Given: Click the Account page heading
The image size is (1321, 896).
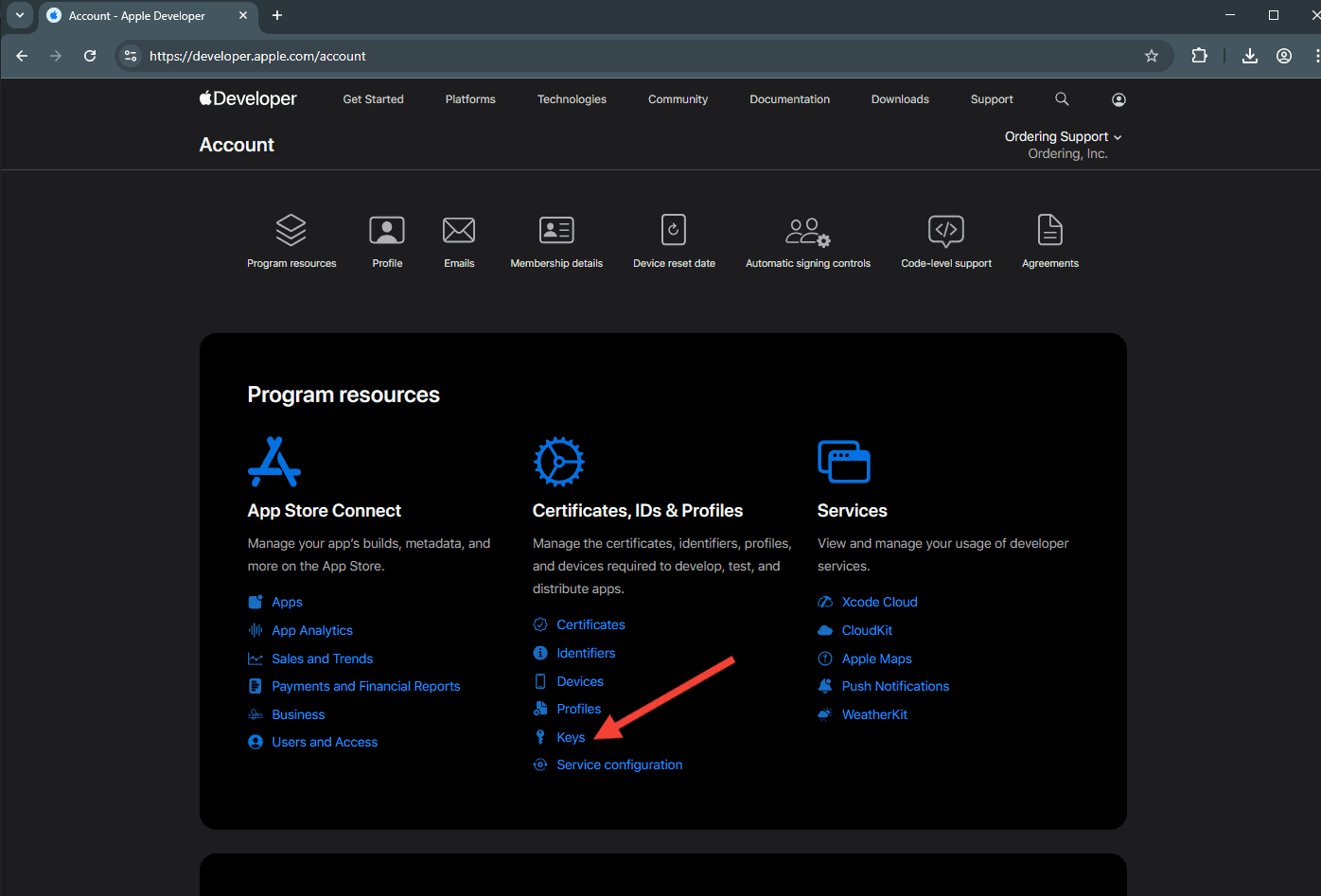Looking at the screenshot, I should pyautogui.click(x=237, y=145).
